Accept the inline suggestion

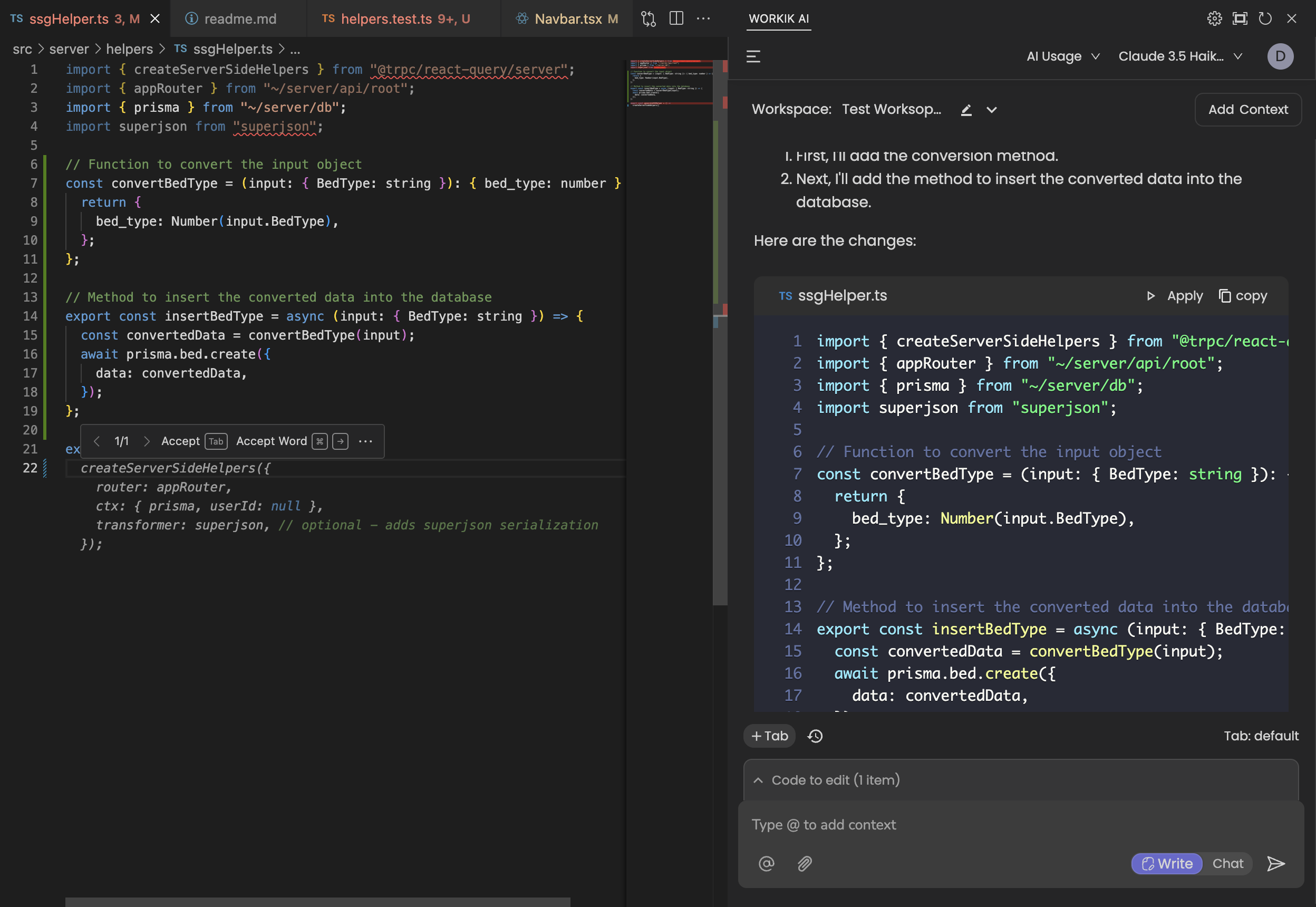[x=194, y=441]
